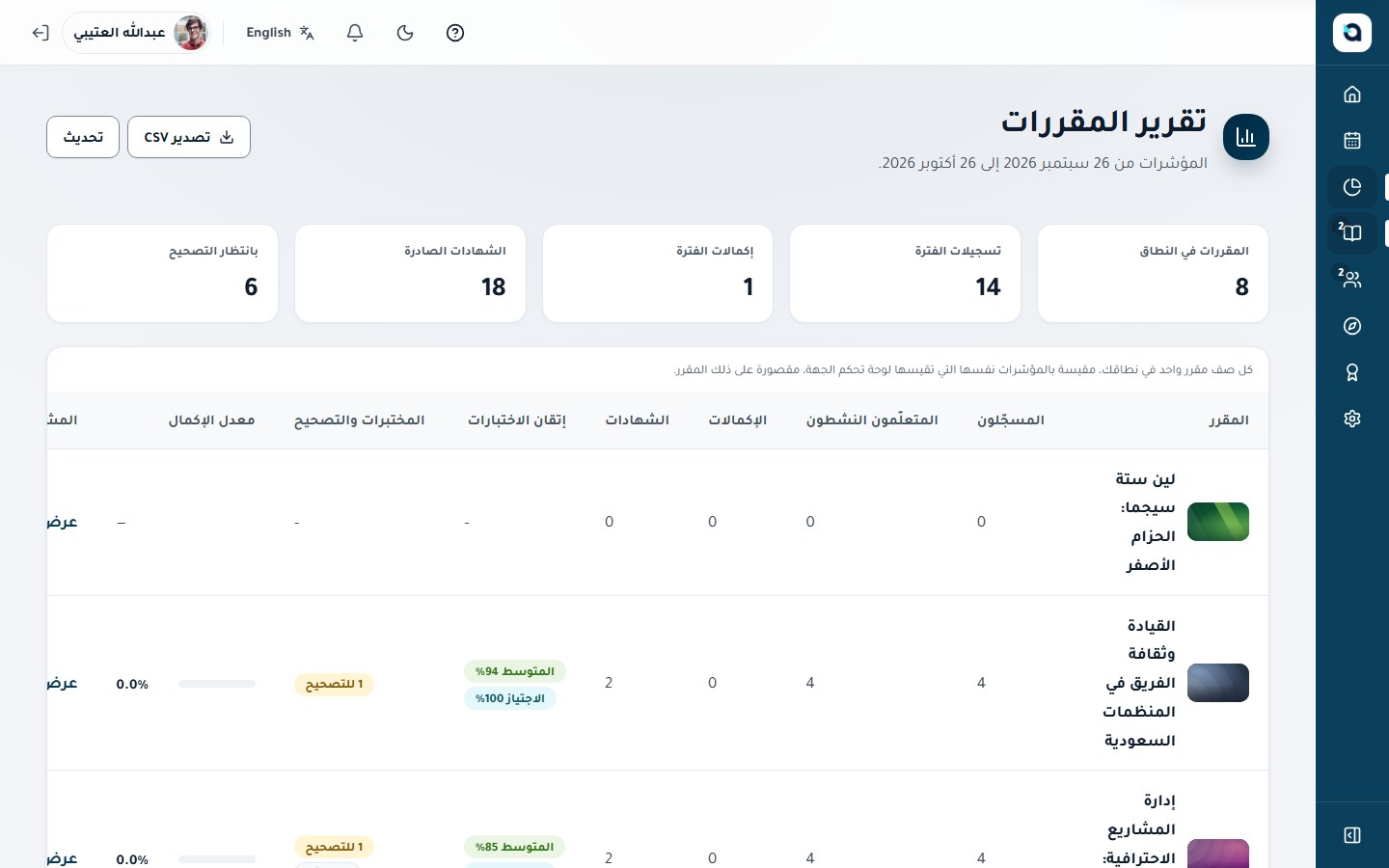Screen dimensions: 1389x868
Task: Click the القيادة وثقافة الفريق course thumbnail
Action: [1218, 683]
